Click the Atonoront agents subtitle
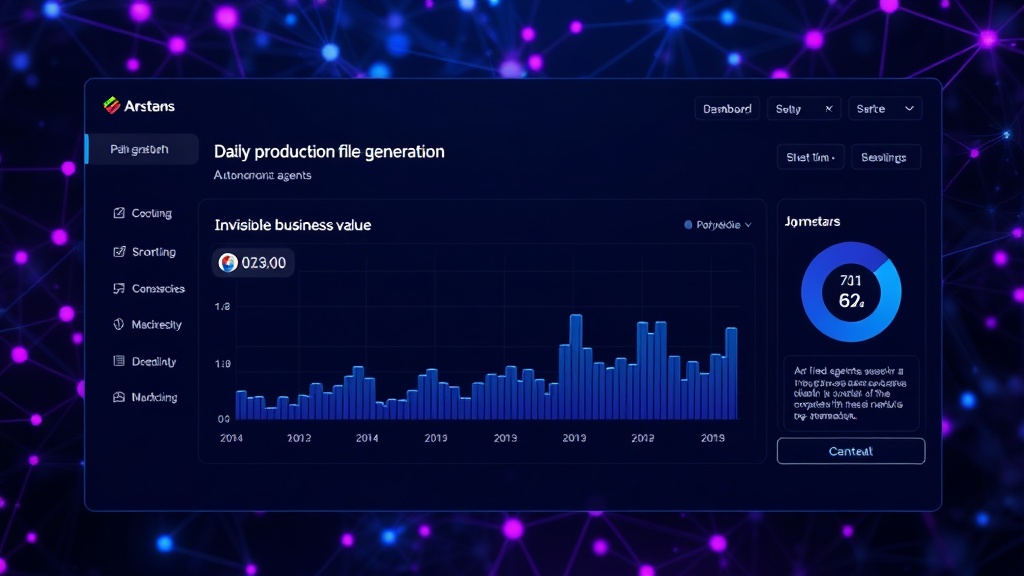Screen dimensions: 1024x576 263,175
